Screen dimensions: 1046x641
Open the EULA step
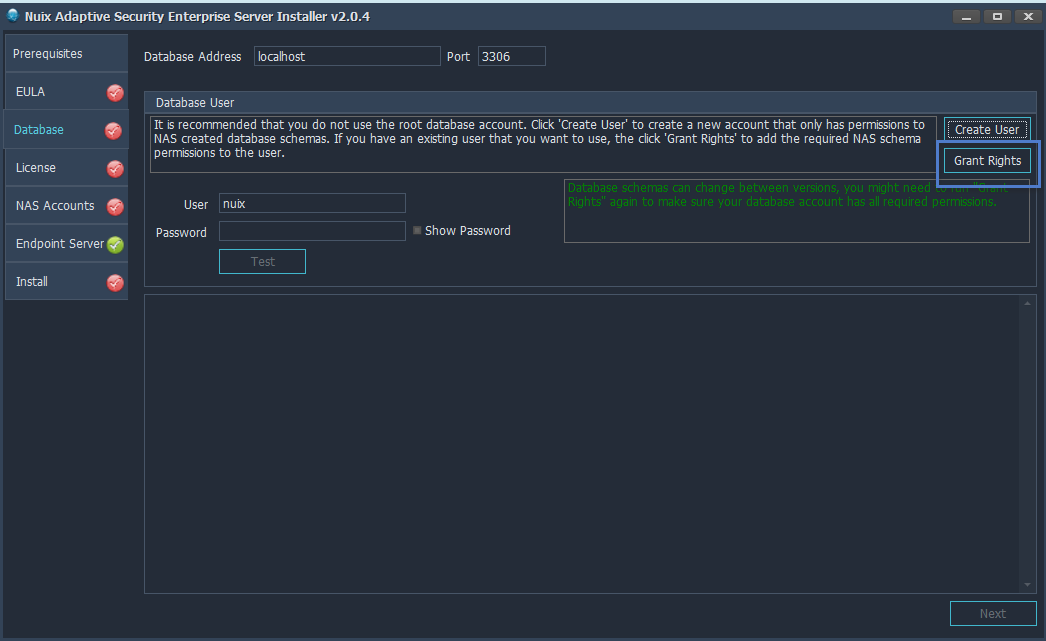tap(66, 91)
